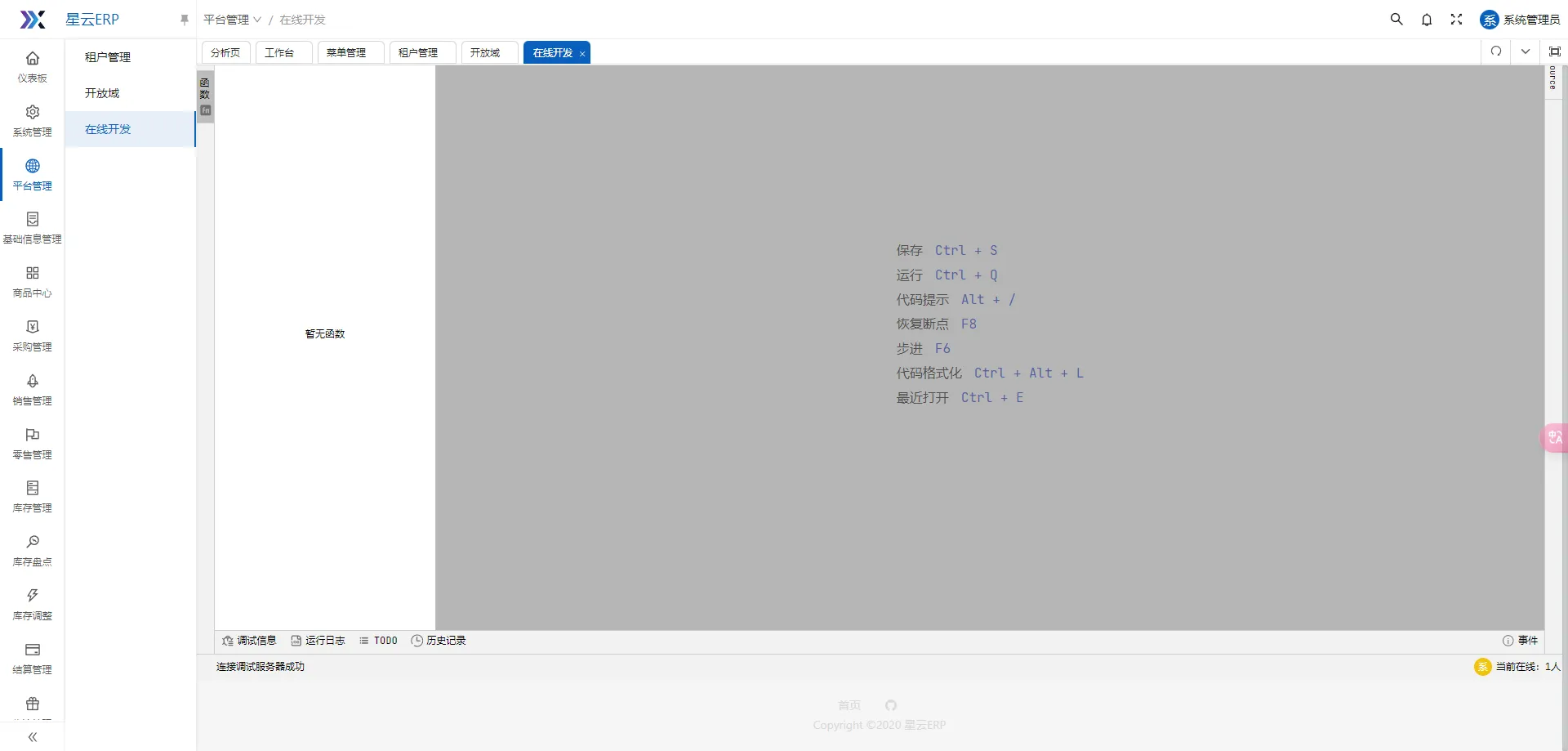Click the search magnifier icon in header
1568x751 pixels.
pos(1396,19)
